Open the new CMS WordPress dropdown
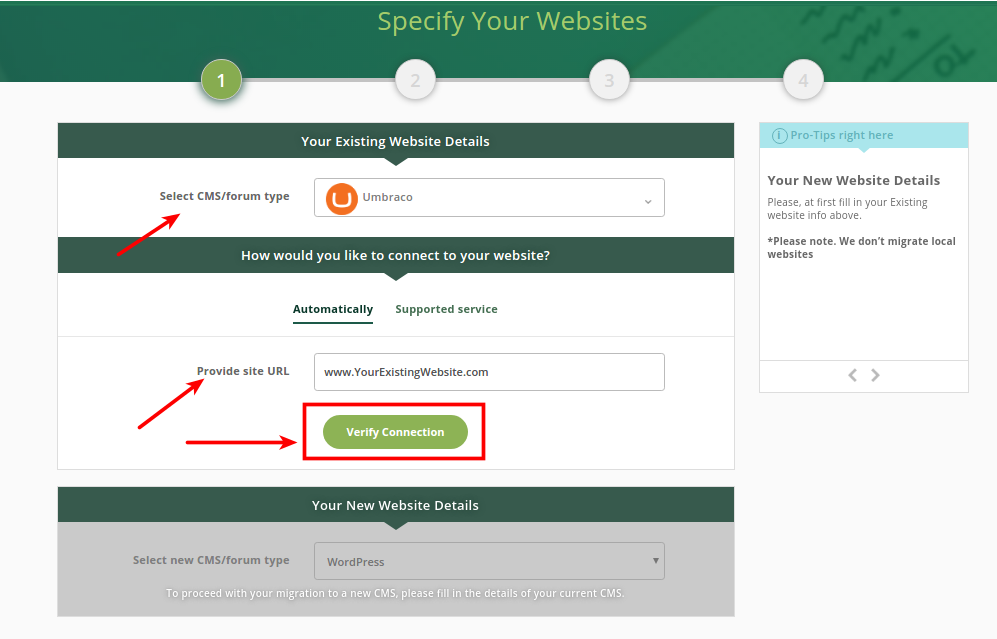The image size is (997, 639). point(489,561)
